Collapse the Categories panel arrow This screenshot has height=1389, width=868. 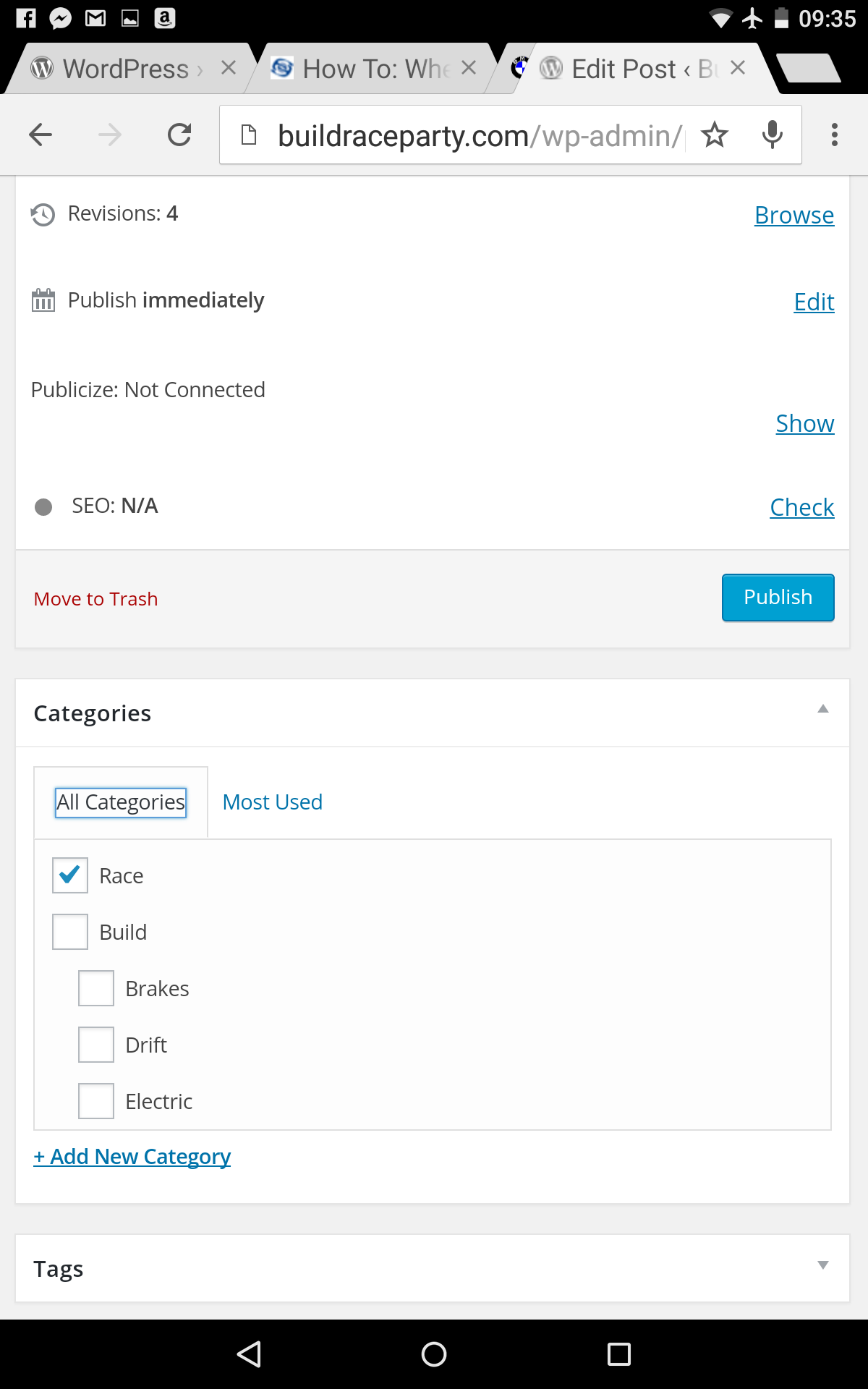[822, 709]
